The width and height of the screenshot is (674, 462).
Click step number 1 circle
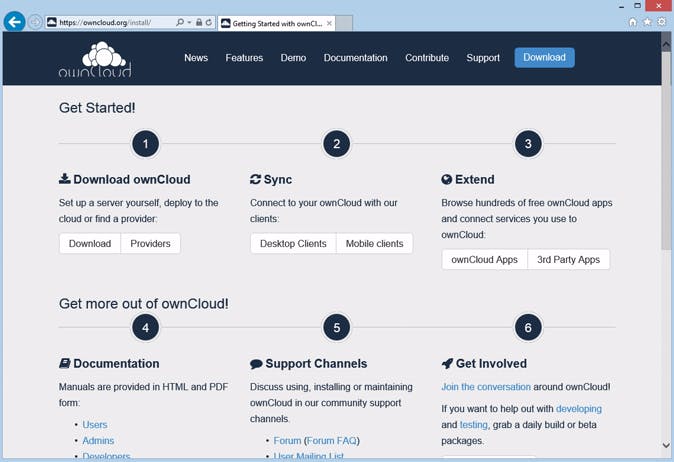coord(145,144)
